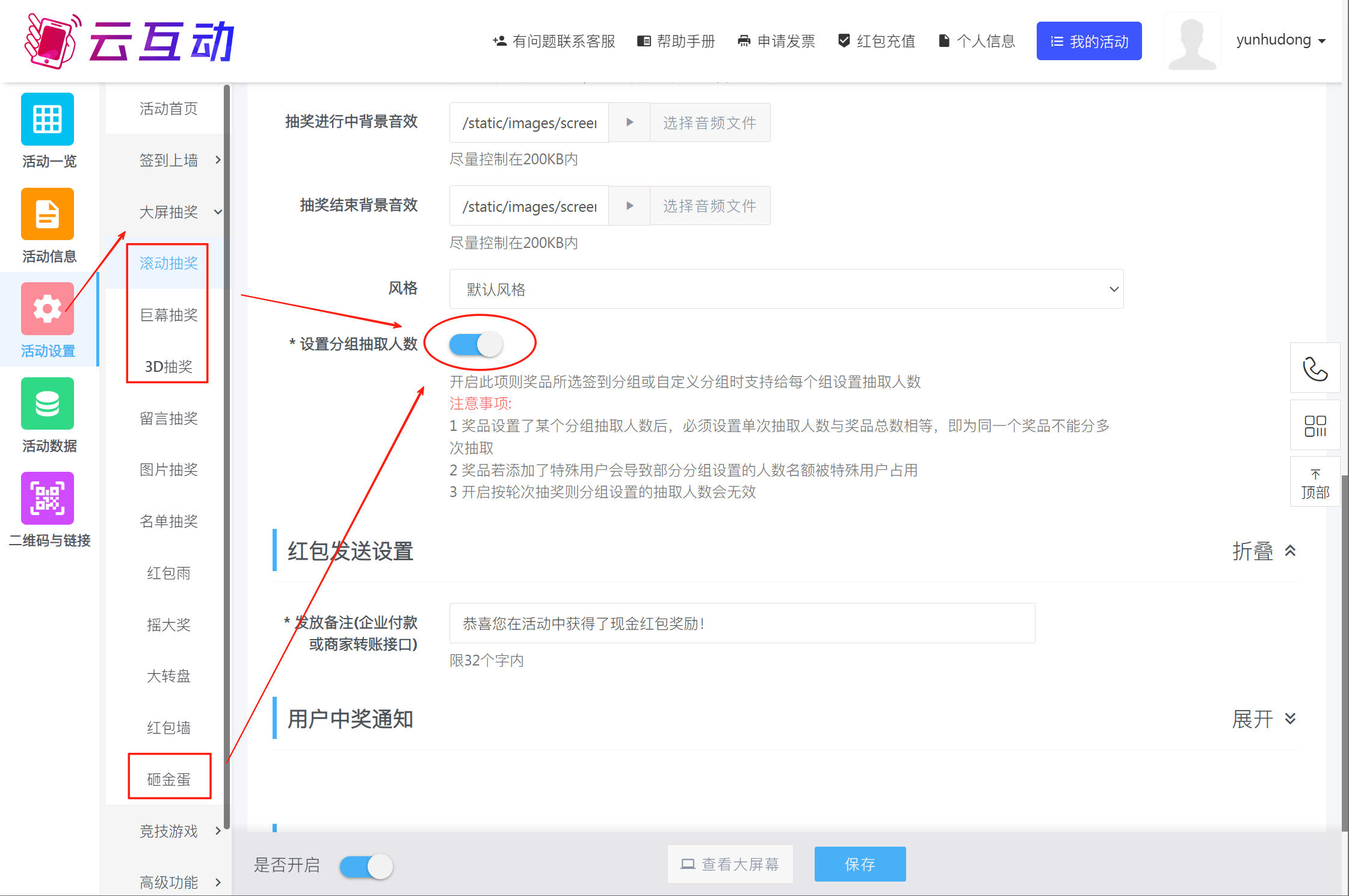The height and width of the screenshot is (896, 1349).
Task: Open the yunhudong account dropdown
Action: coord(1280,40)
